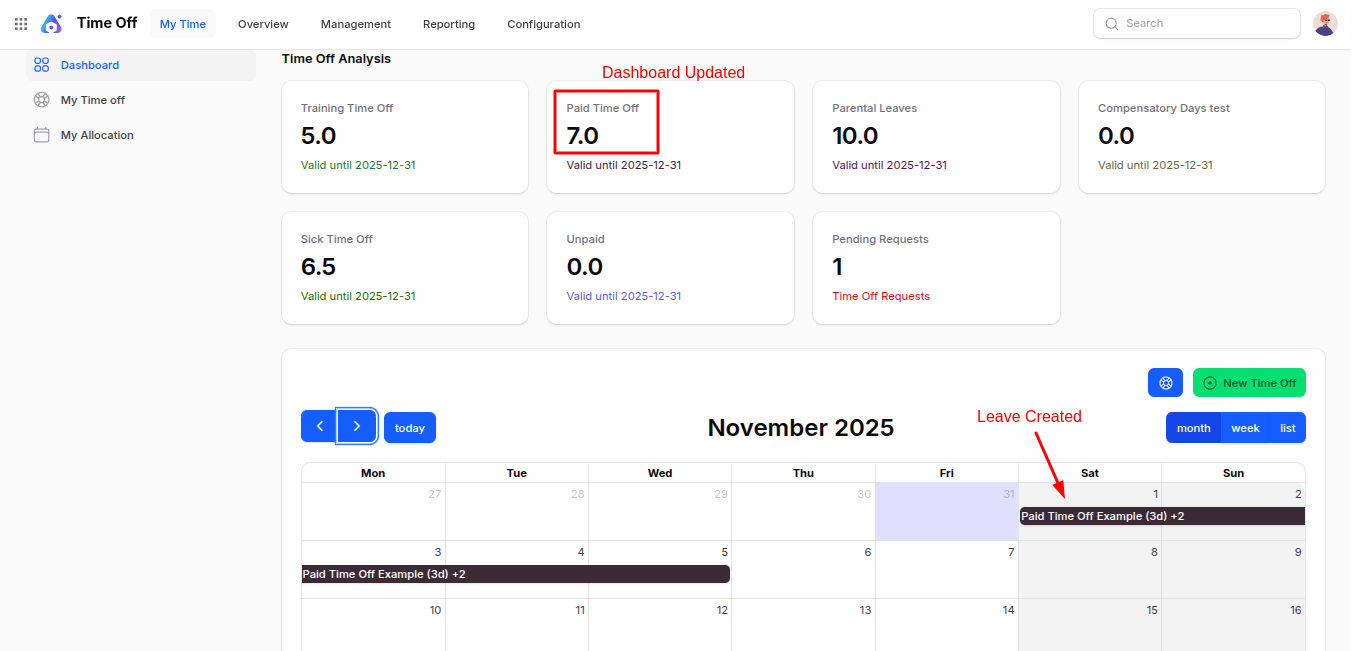Go to next month with right arrow
The height and width of the screenshot is (651, 1352).
coord(357,426)
